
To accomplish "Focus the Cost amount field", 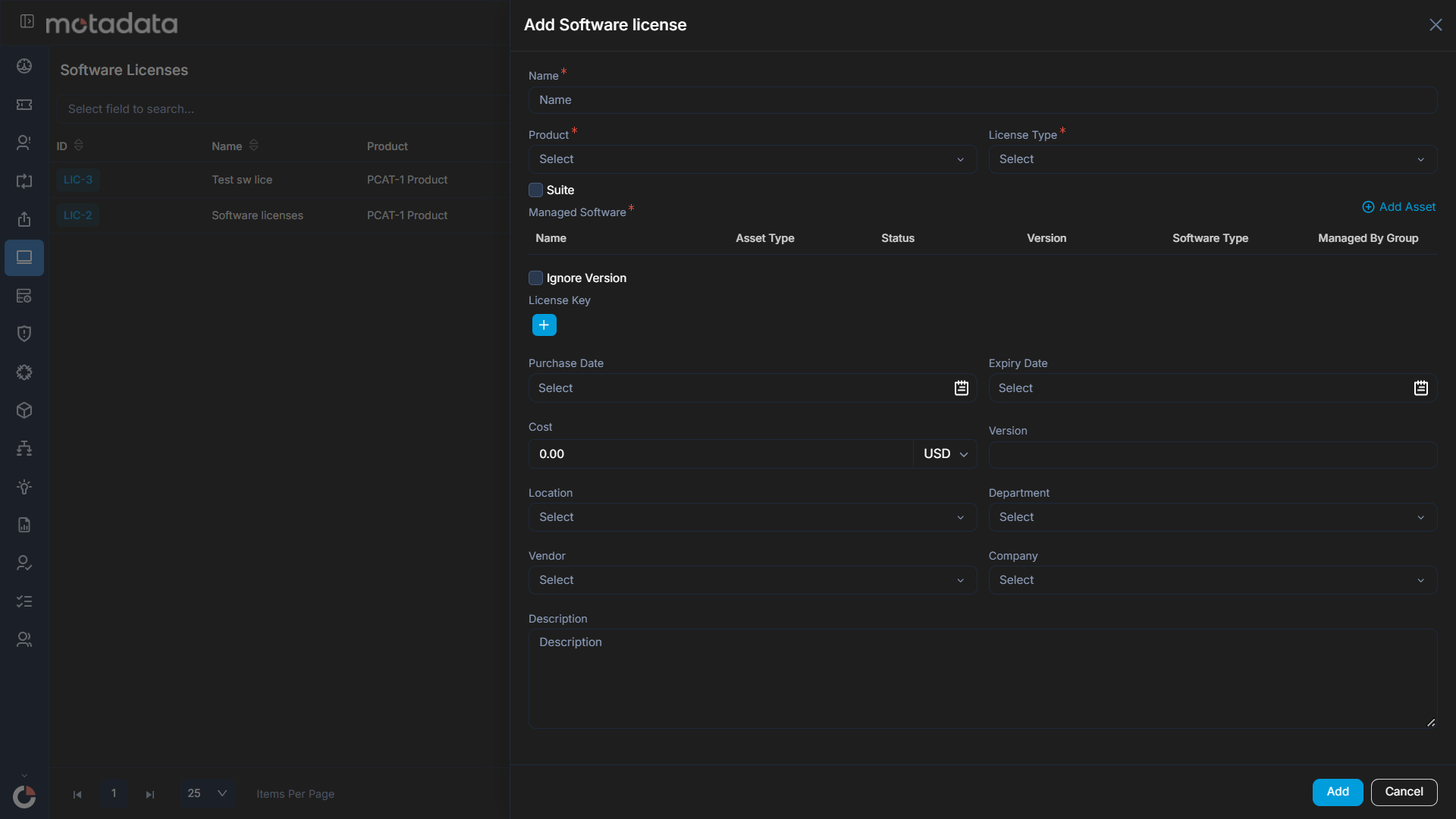I will coord(720,453).
